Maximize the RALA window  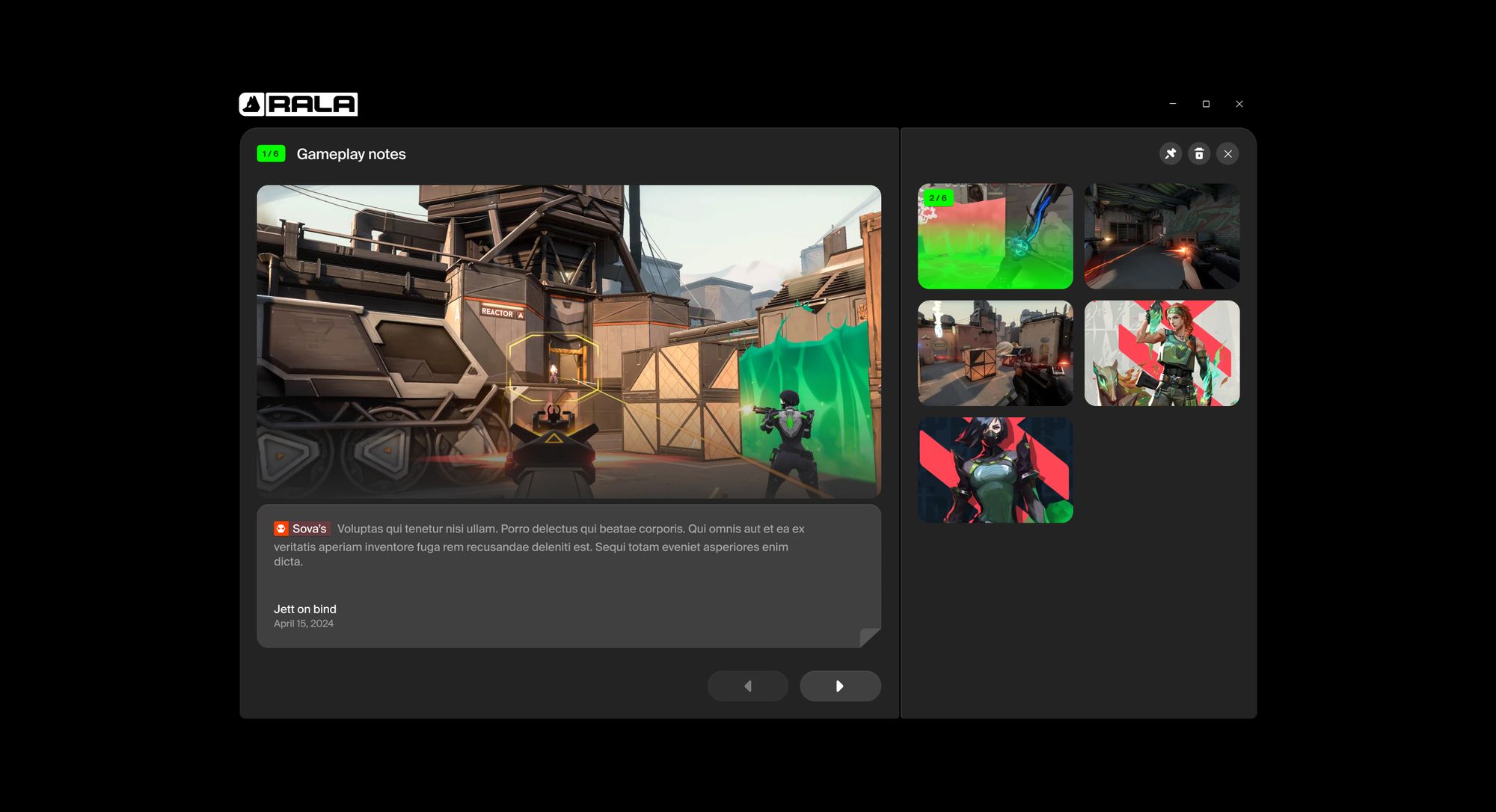1206,104
